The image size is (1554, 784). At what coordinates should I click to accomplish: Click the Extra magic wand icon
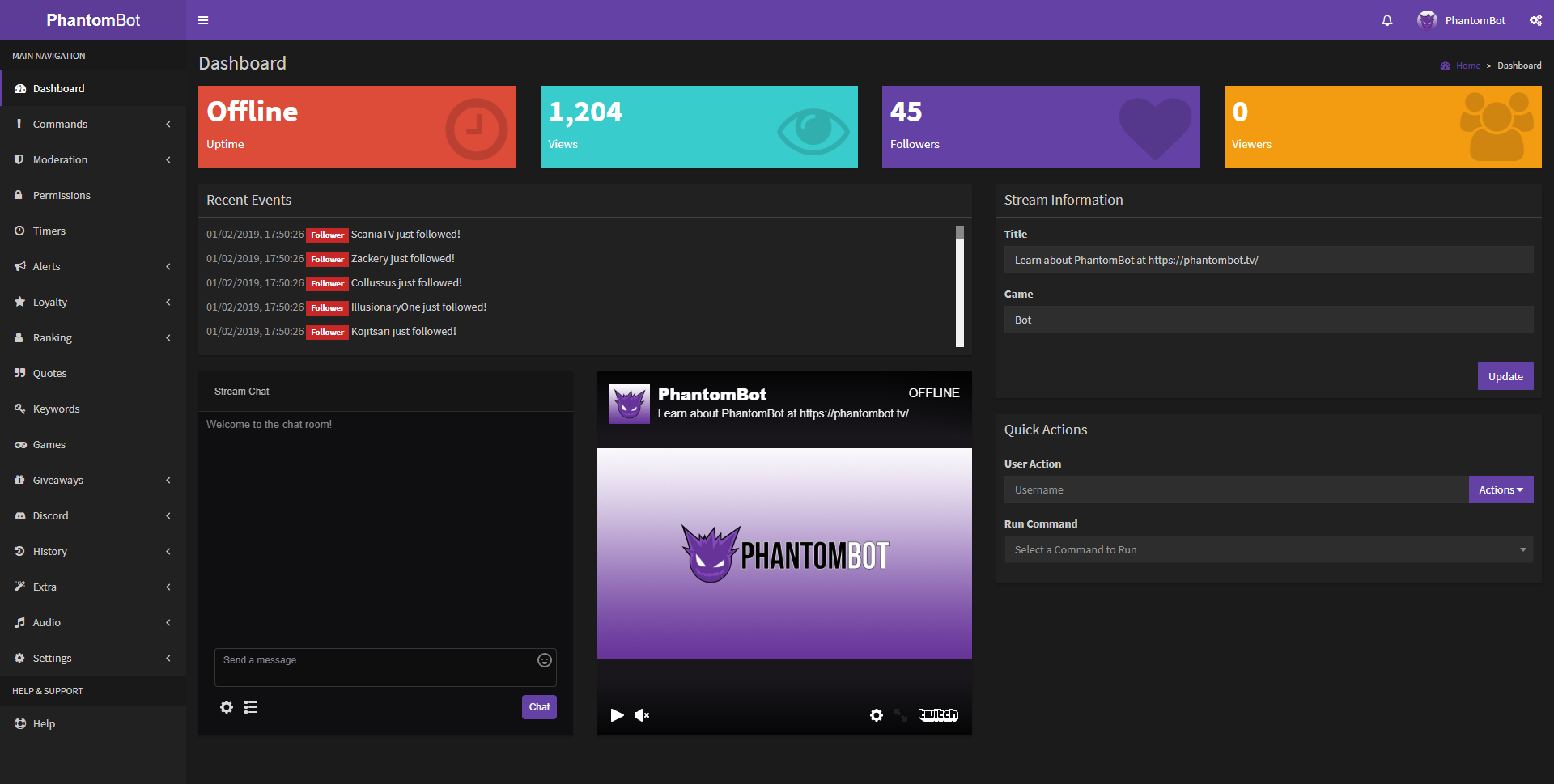coord(20,587)
